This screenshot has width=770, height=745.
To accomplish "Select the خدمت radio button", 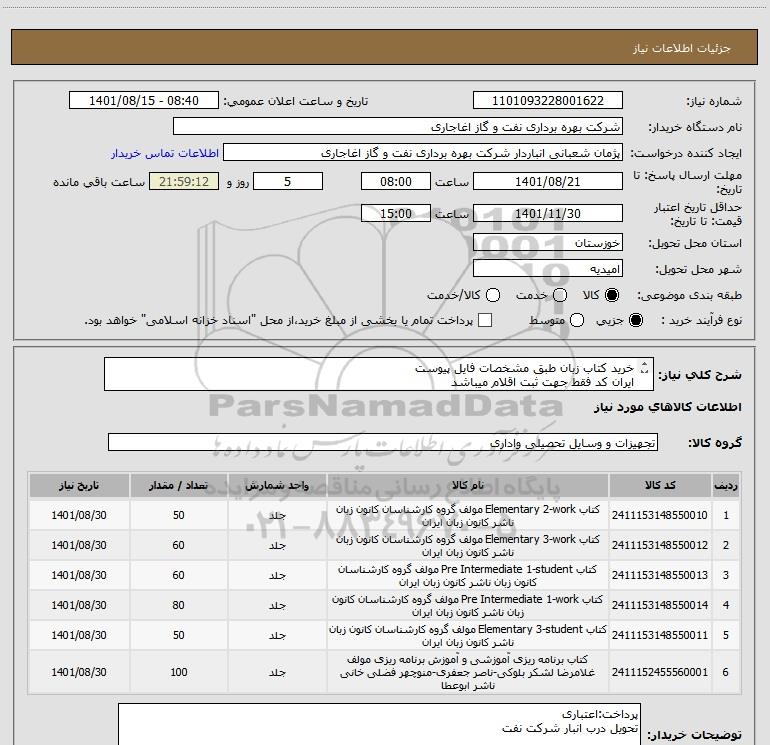I will pos(560,295).
